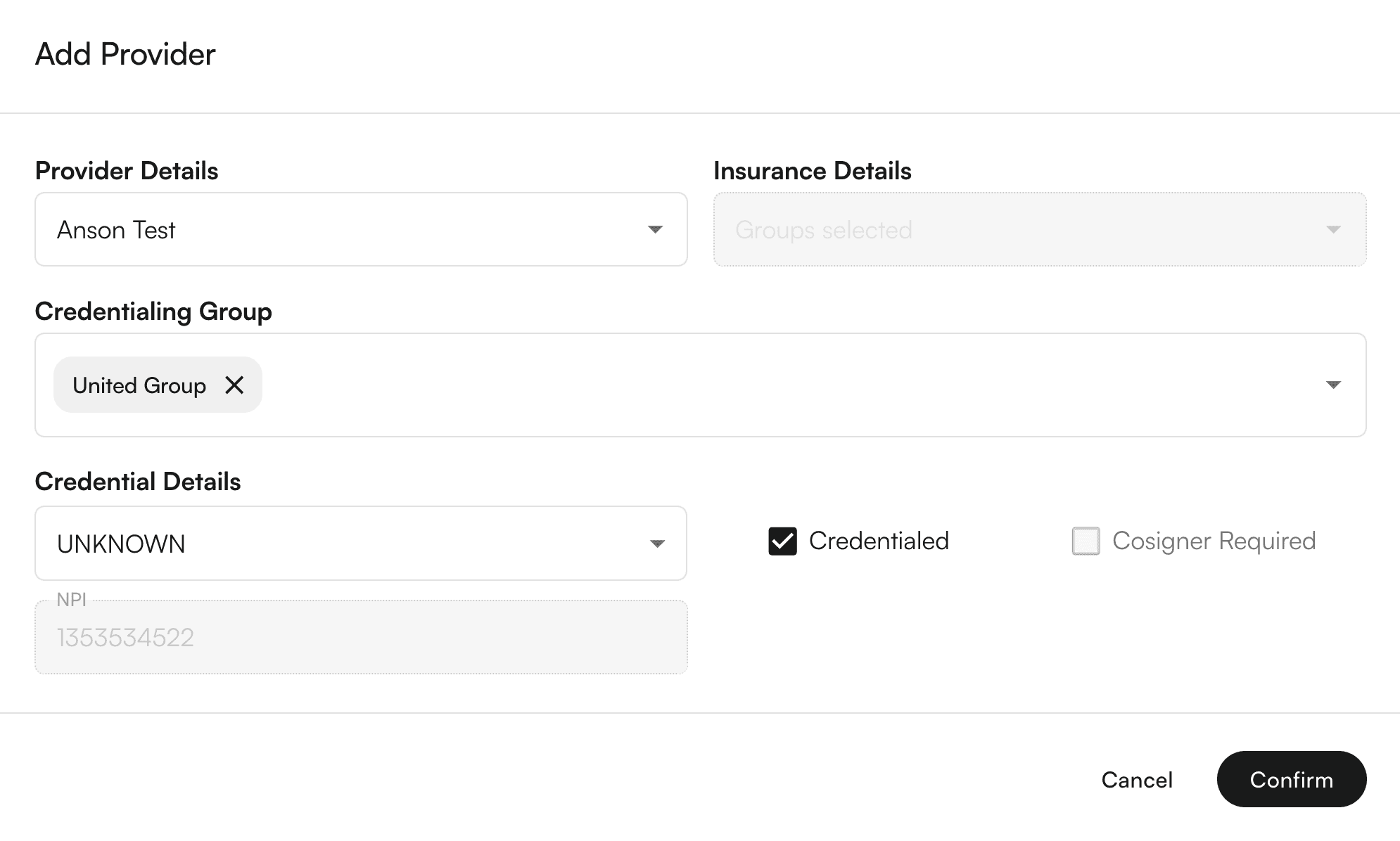
Task: Click the Credentialed label text
Action: tap(879, 541)
